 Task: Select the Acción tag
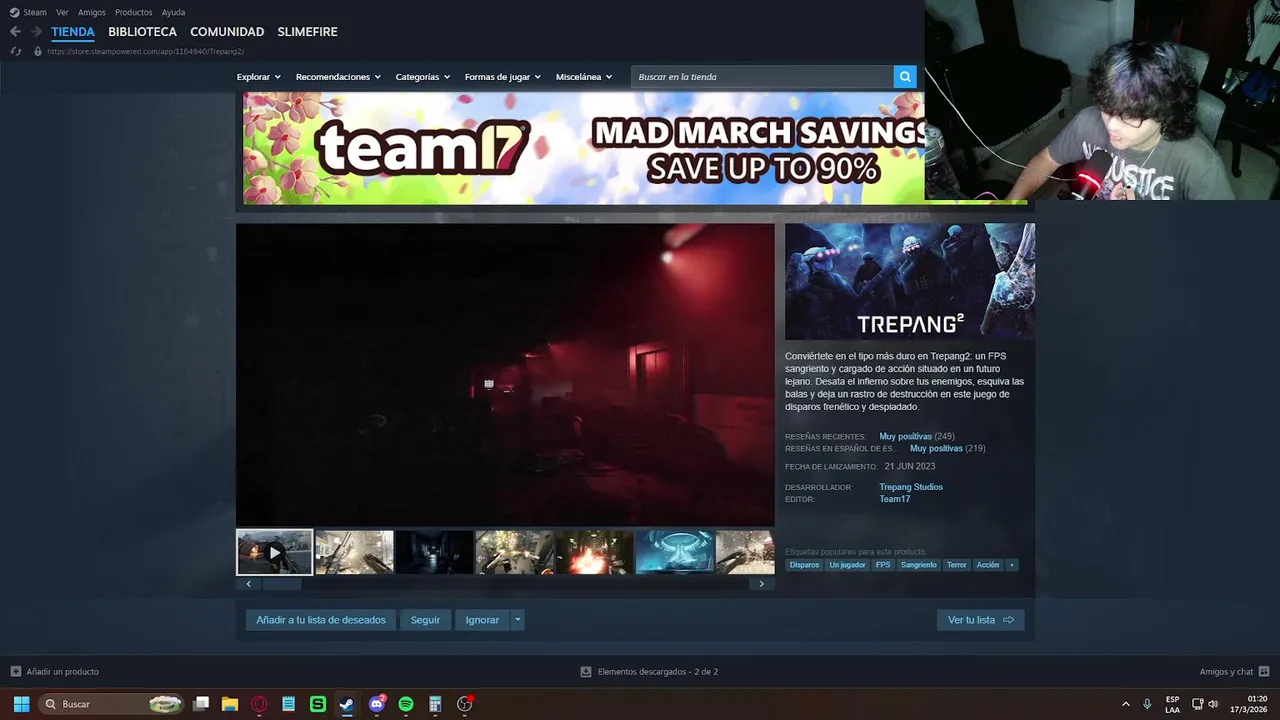click(988, 565)
